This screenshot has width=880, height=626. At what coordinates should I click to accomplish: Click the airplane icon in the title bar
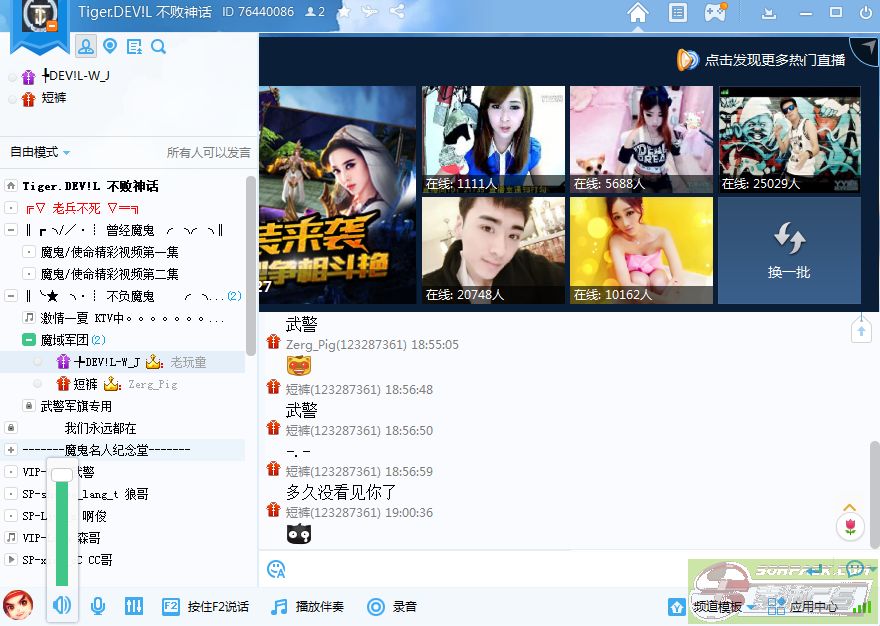click(370, 11)
